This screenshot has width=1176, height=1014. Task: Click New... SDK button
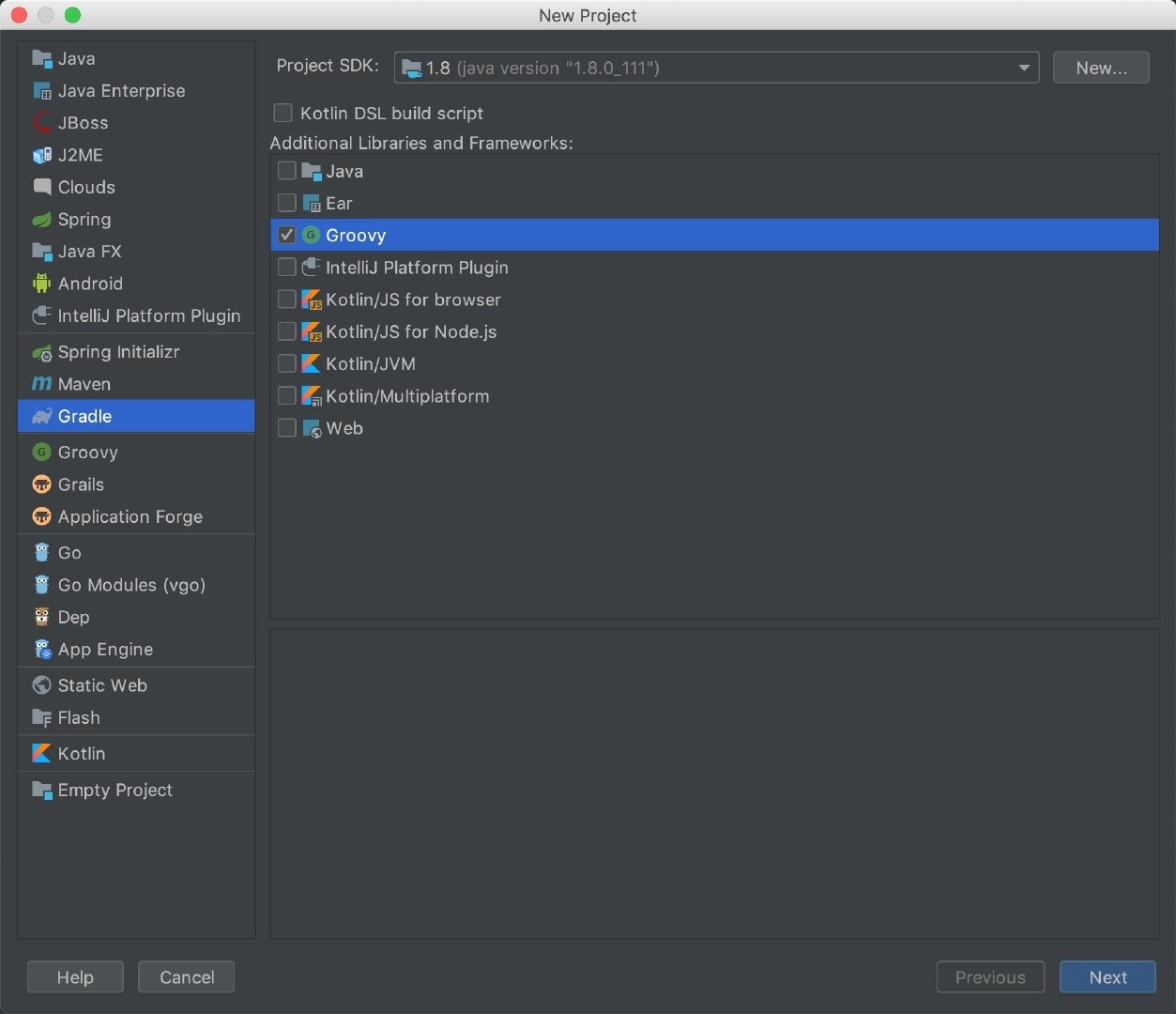point(1101,68)
